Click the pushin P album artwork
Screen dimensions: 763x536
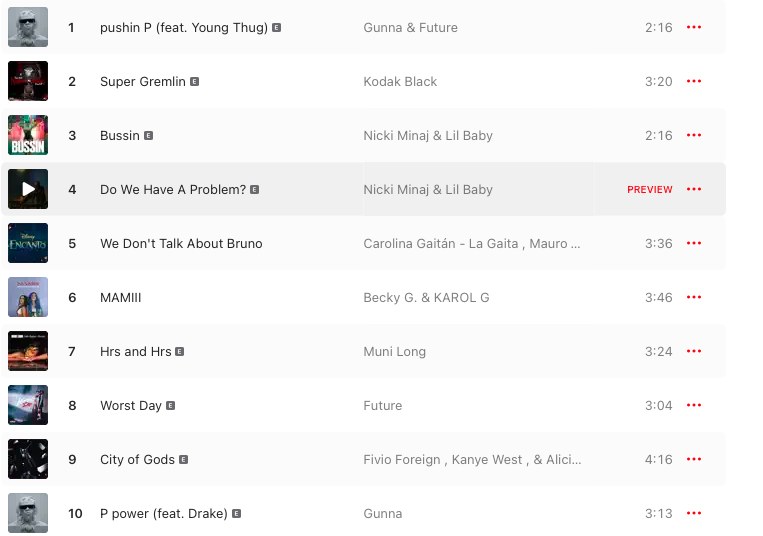pyautogui.click(x=28, y=27)
